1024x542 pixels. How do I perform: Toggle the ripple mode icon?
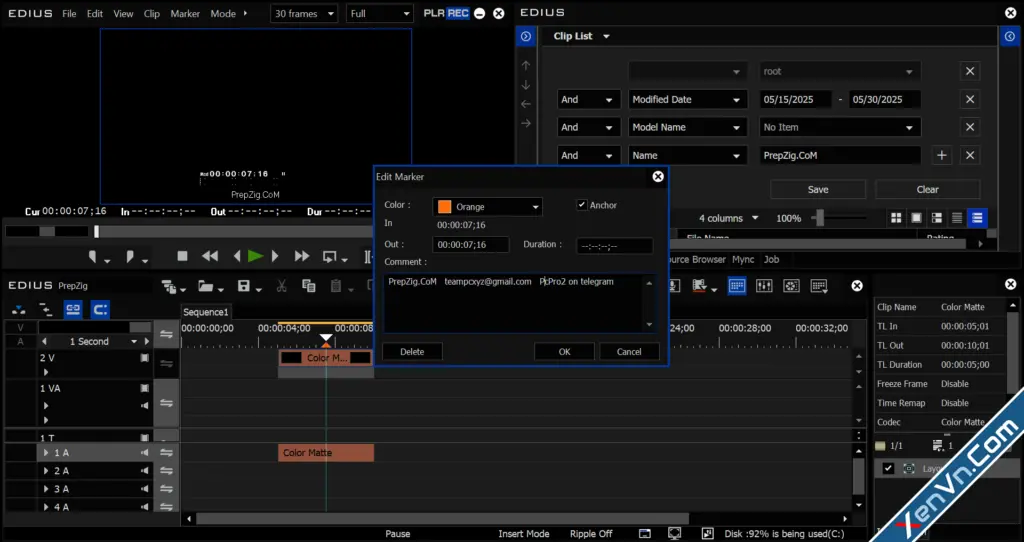click(x=46, y=310)
